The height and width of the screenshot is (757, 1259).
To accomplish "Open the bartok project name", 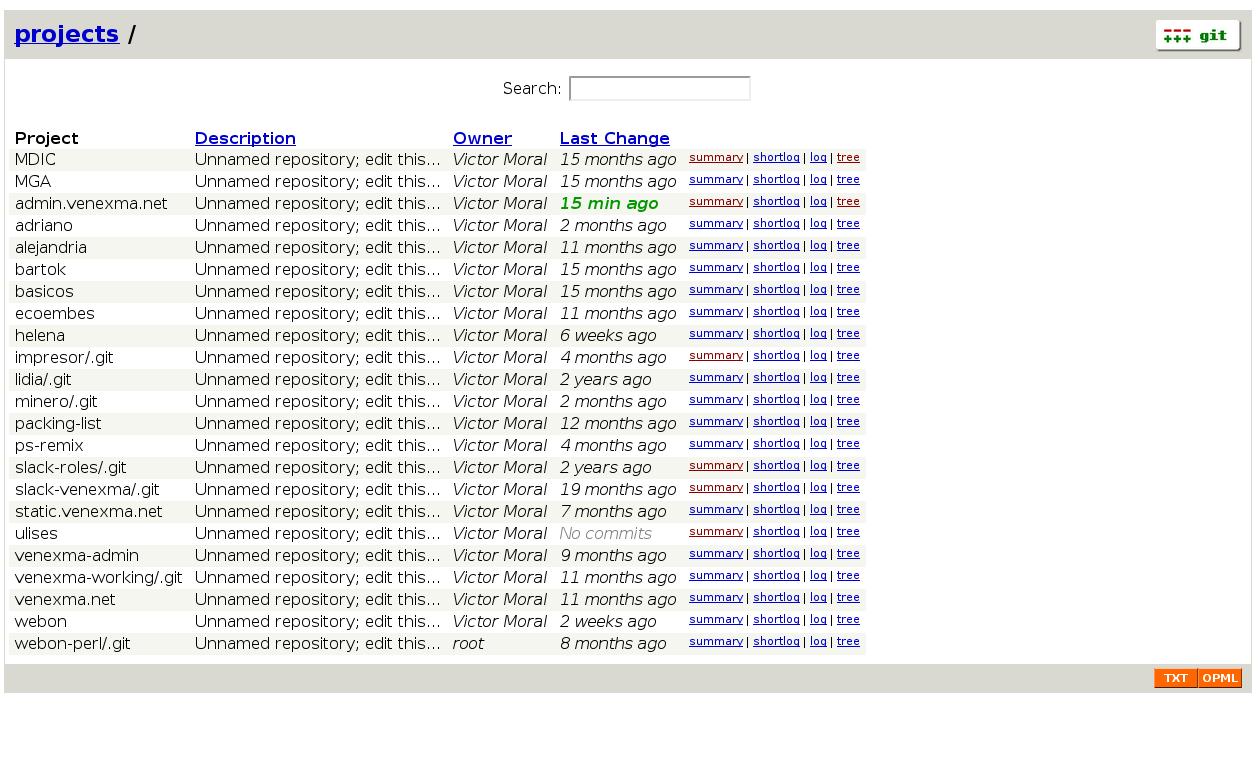I will coord(40,270).
